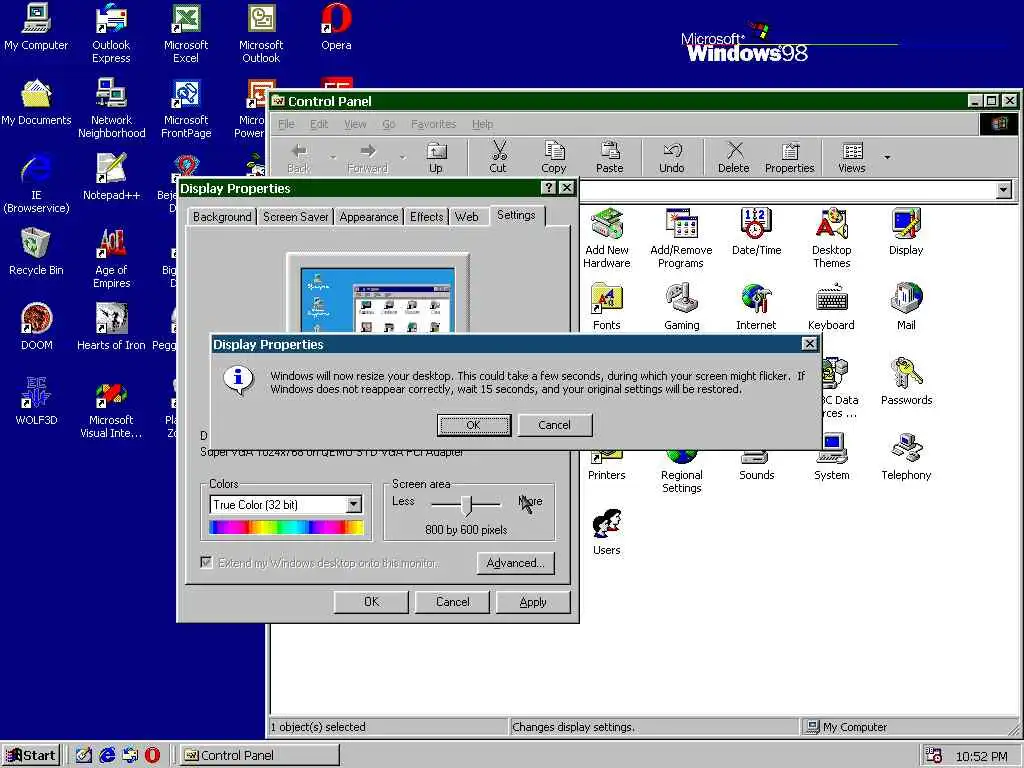Open the Date/Time applet

click(756, 232)
